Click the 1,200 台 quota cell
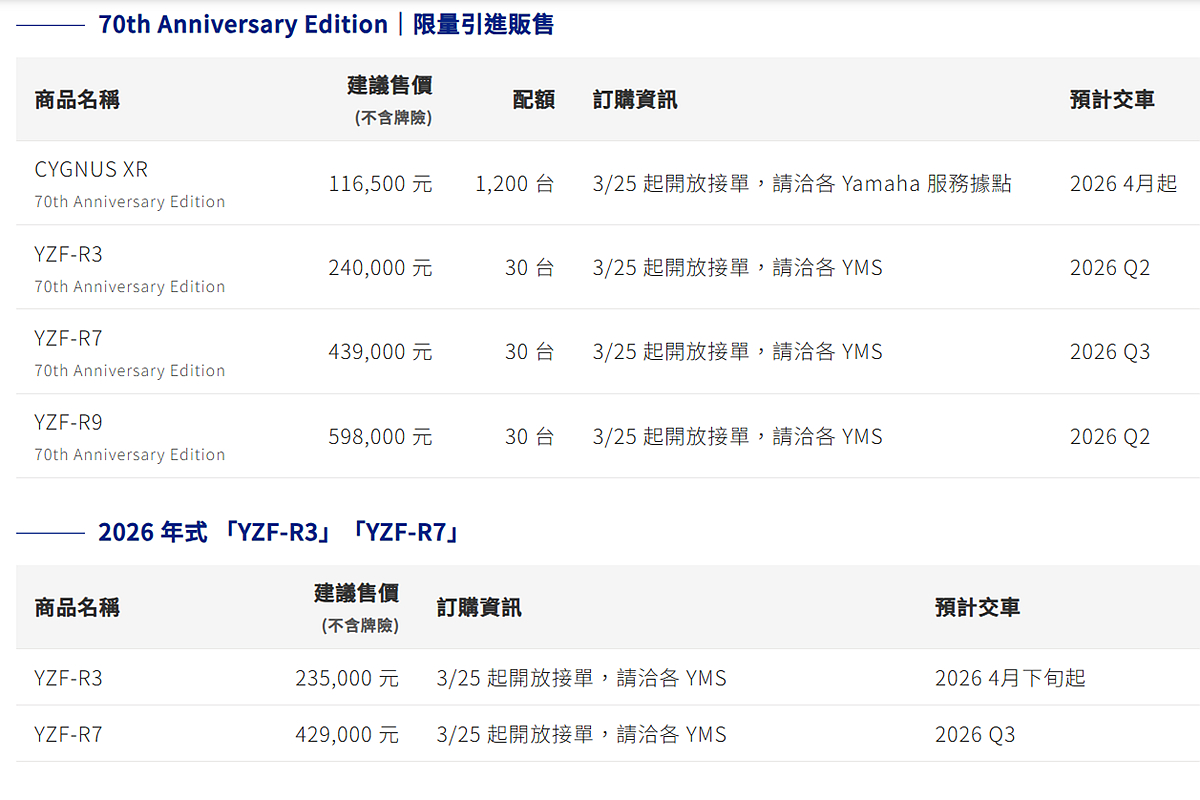Viewport: 1200px width, 800px height. pyautogui.click(x=514, y=184)
